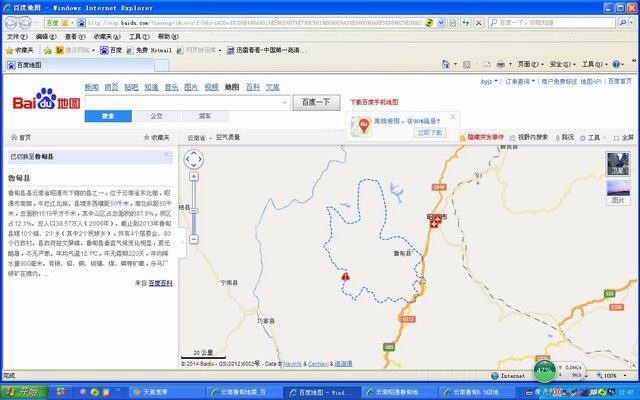
Task: Open the compatibility view icon beside address bar
Action: pos(453,23)
